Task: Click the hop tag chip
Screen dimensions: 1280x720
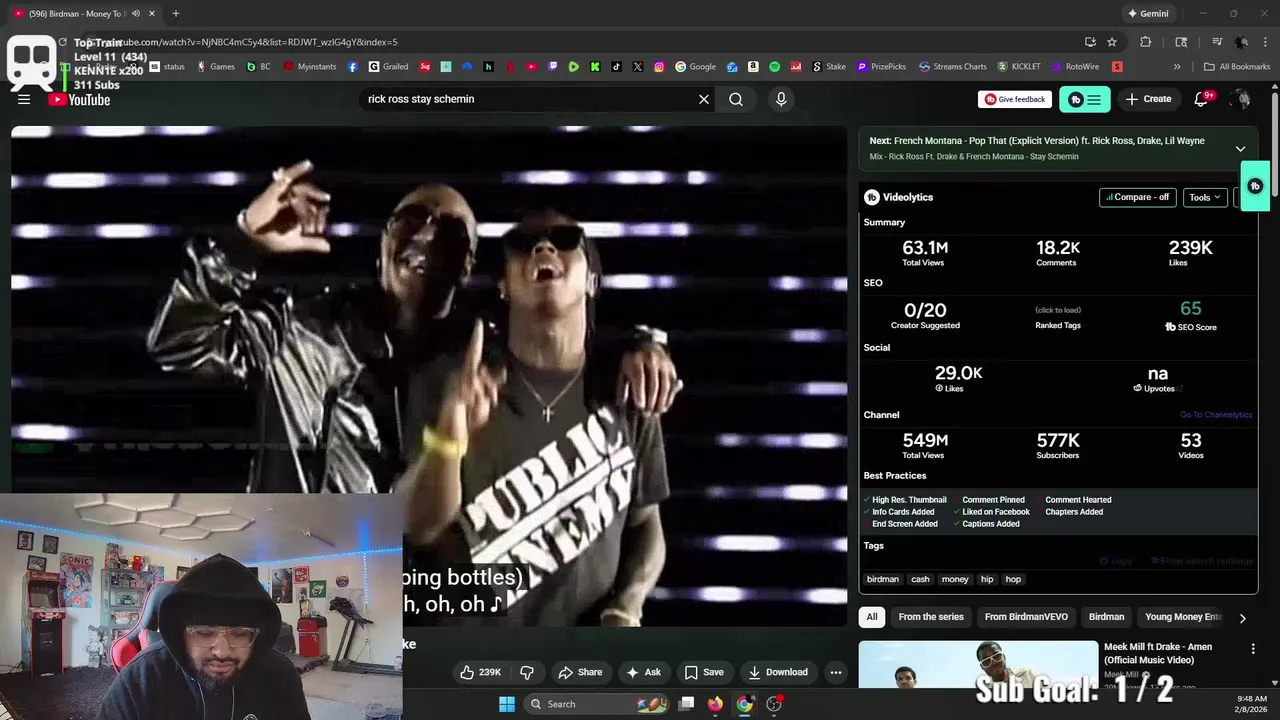Action: (x=1013, y=579)
